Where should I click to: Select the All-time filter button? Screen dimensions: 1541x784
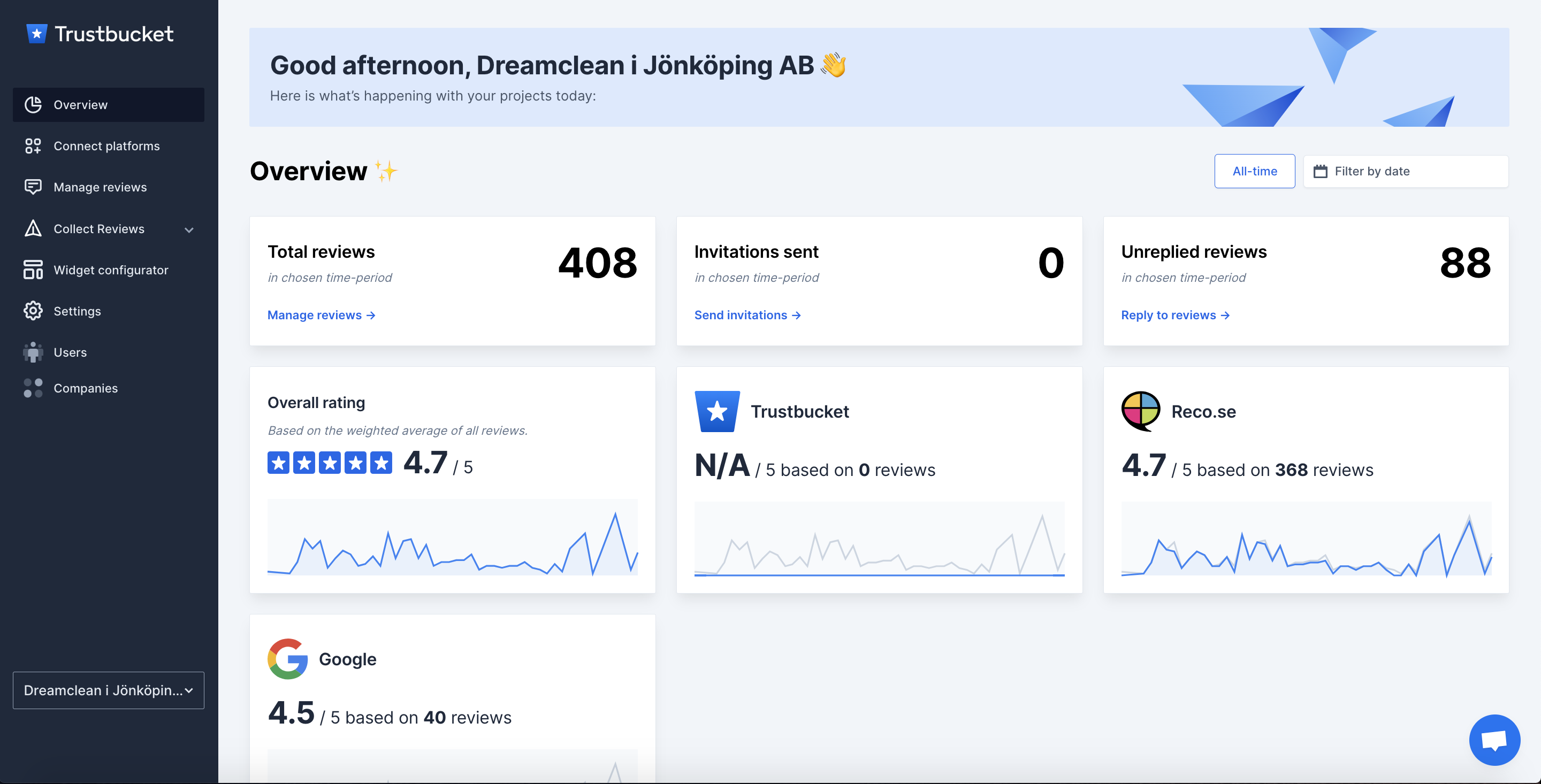click(1254, 171)
